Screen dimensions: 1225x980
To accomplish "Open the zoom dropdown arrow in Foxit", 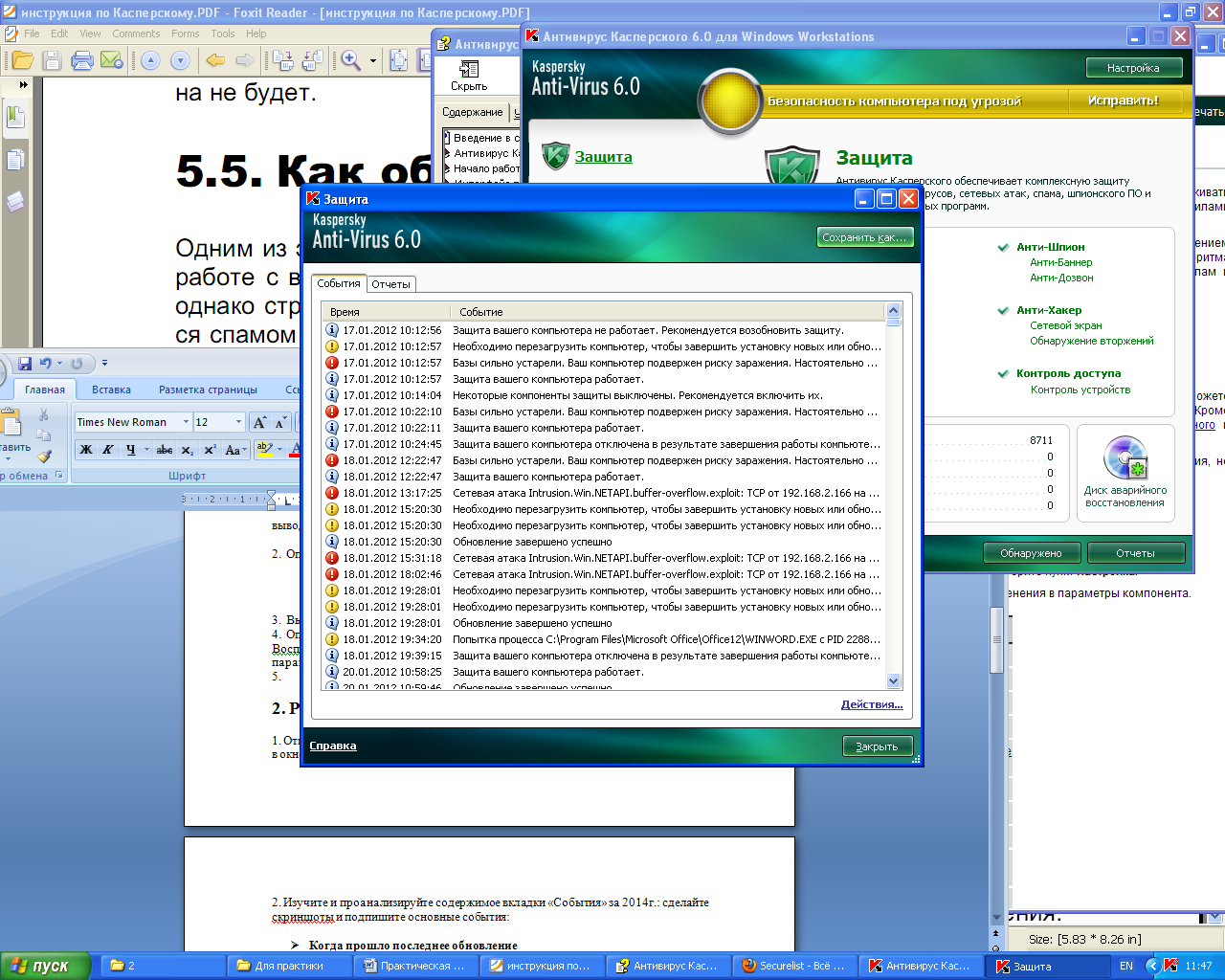I will [x=373, y=61].
